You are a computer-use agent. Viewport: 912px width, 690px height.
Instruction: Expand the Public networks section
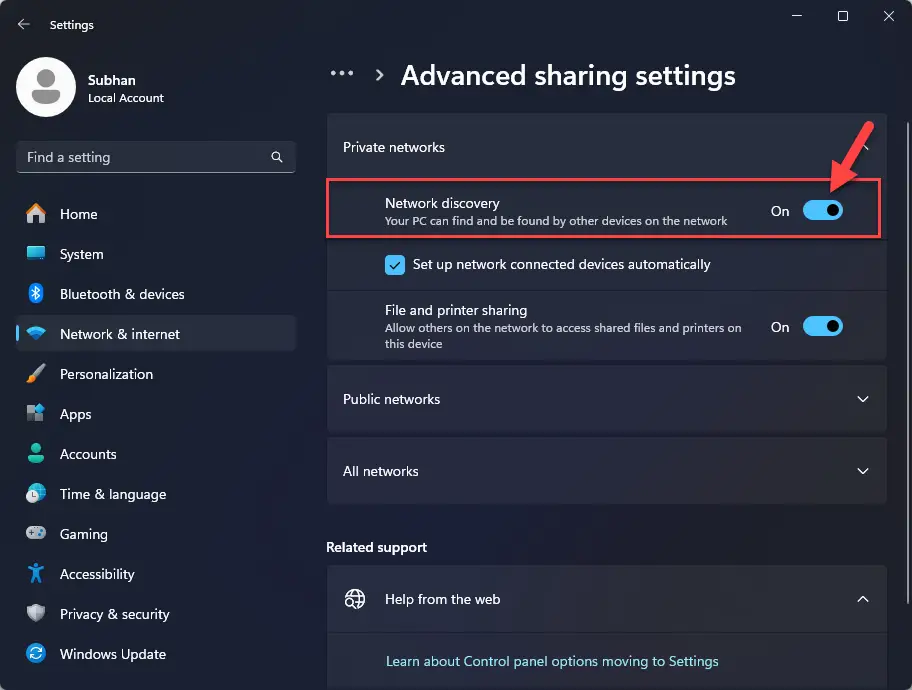[x=862, y=399]
